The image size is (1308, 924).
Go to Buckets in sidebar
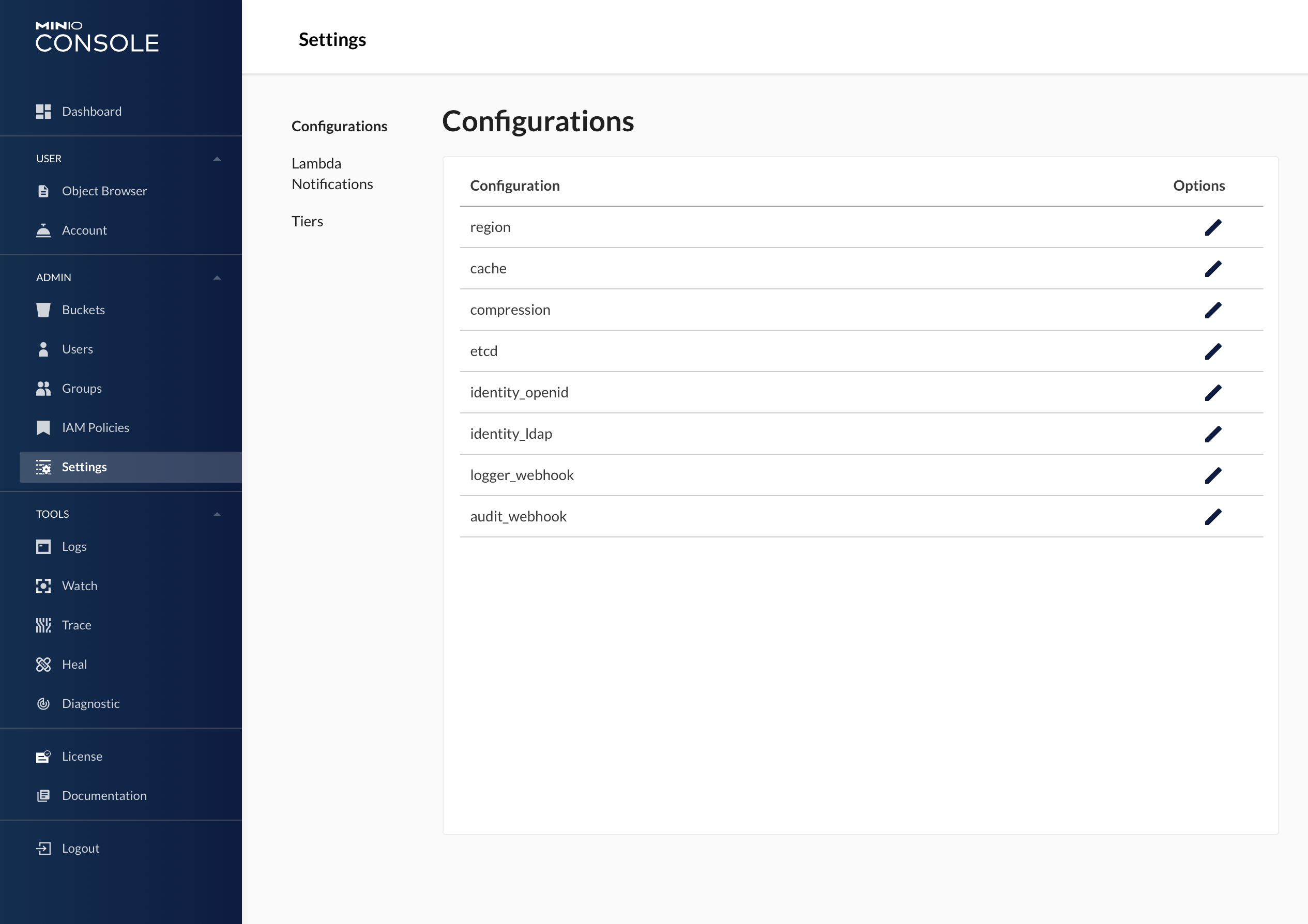(x=83, y=310)
